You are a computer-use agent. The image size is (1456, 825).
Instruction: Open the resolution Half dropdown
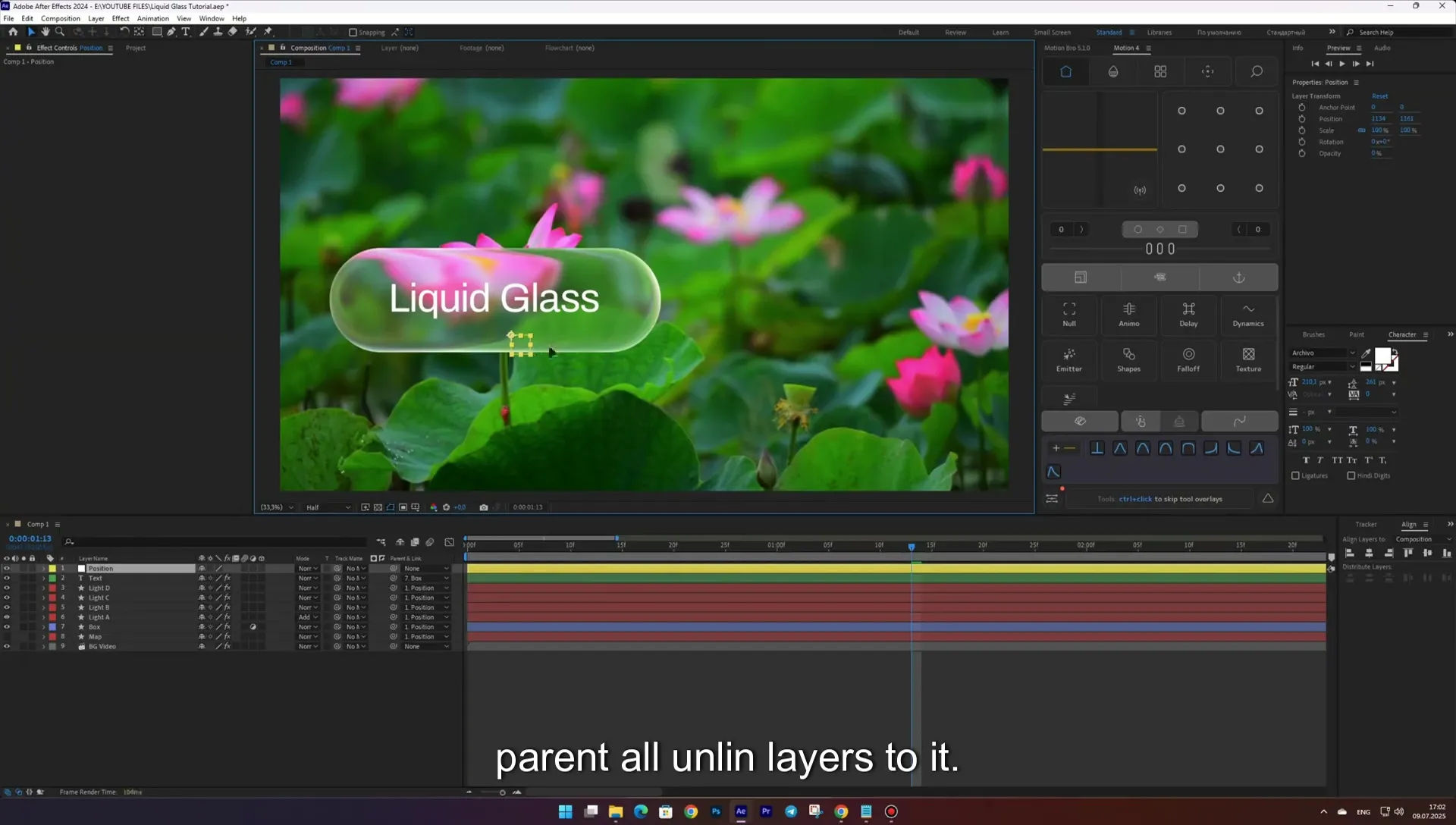pyautogui.click(x=328, y=507)
